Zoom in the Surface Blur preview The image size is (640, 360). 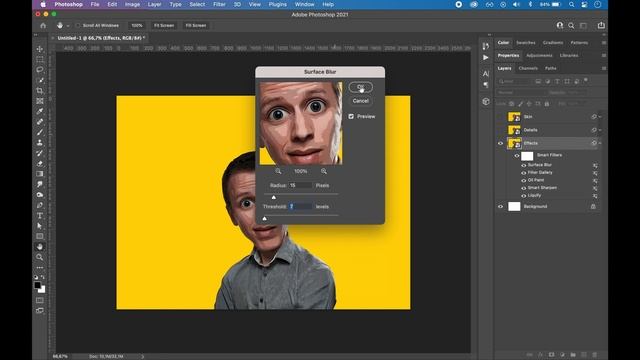324,171
